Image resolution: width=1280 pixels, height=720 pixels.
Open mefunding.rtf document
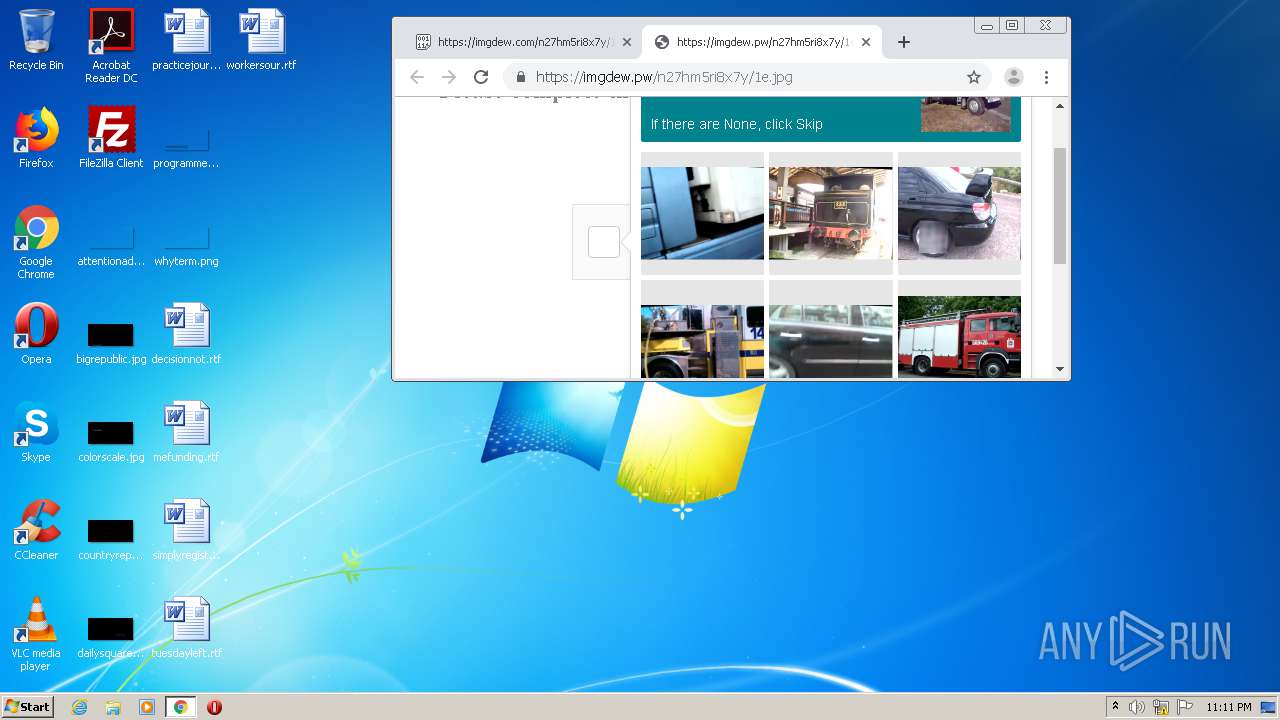tap(186, 432)
